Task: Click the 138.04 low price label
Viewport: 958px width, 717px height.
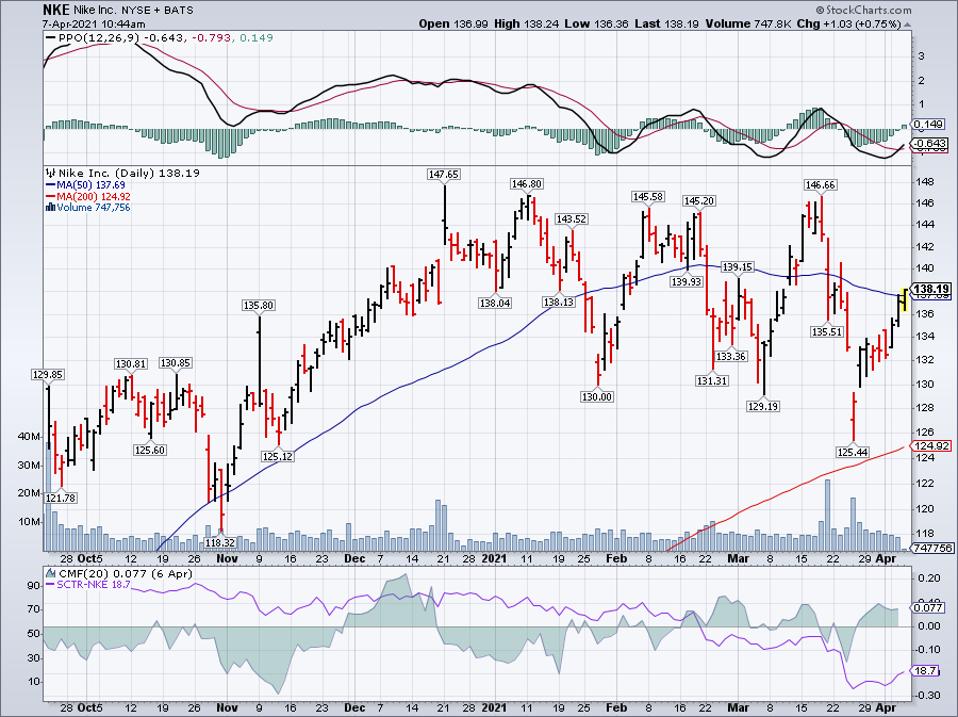Action: pos(495,303)
